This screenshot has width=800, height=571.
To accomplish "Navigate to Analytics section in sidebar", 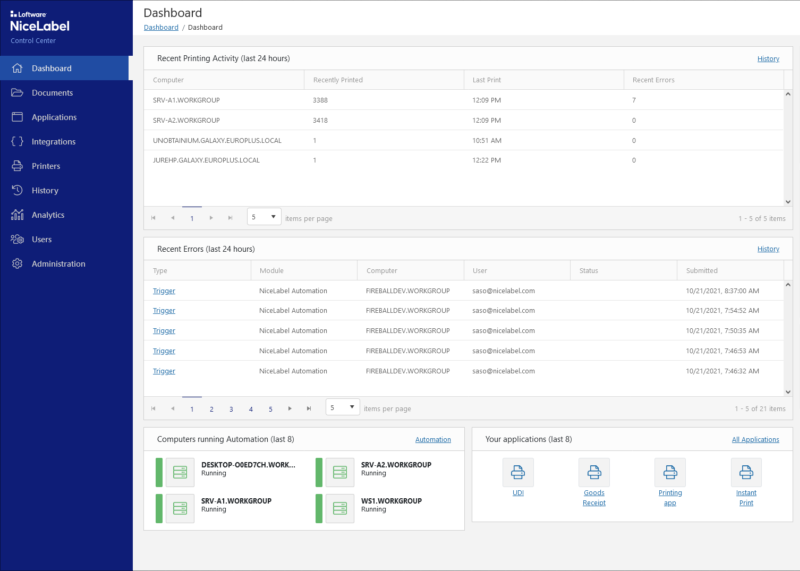I will coord(48,215).
